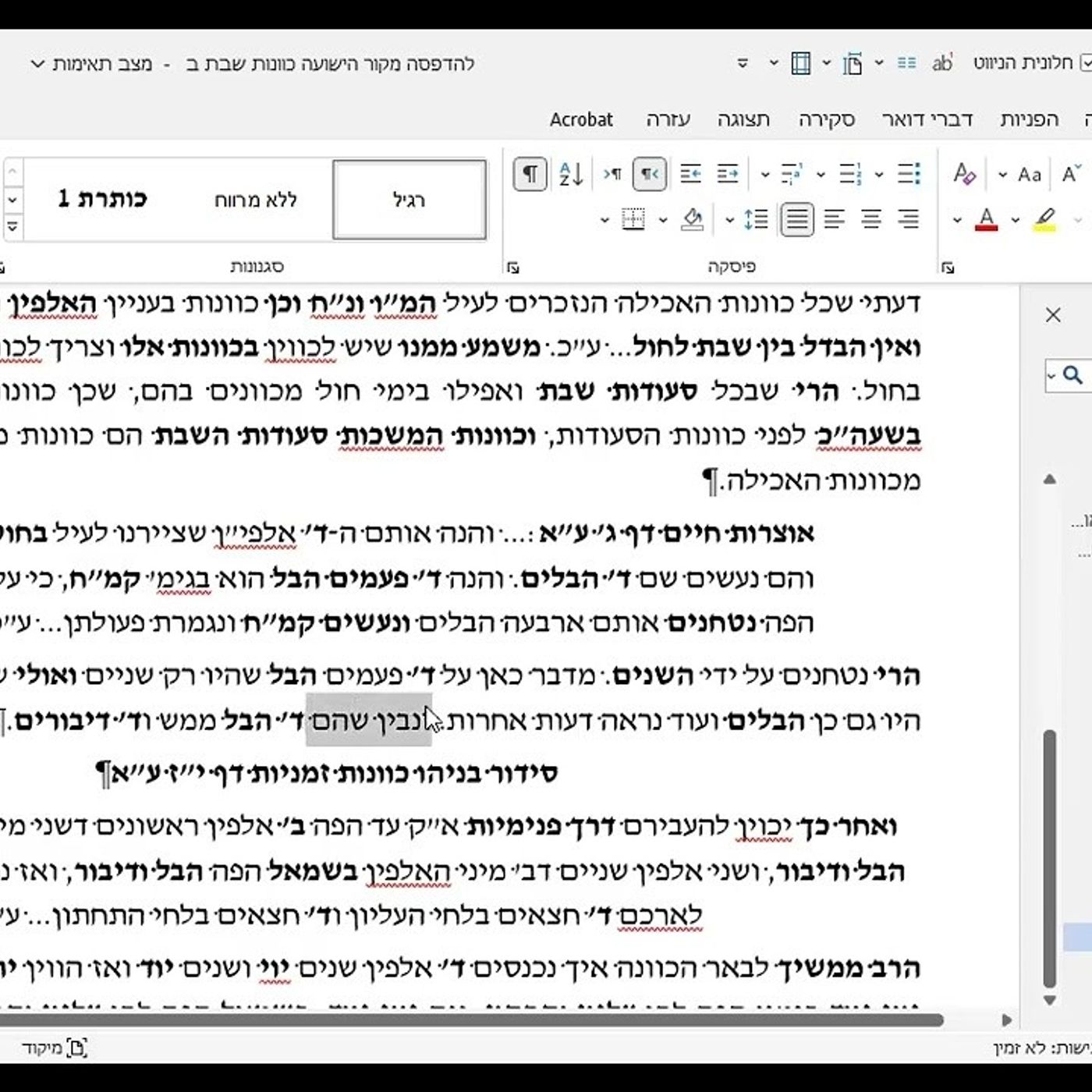Open the עזרה (Help) tab
Screen dimensions: 1092x1092
[668, 119]
